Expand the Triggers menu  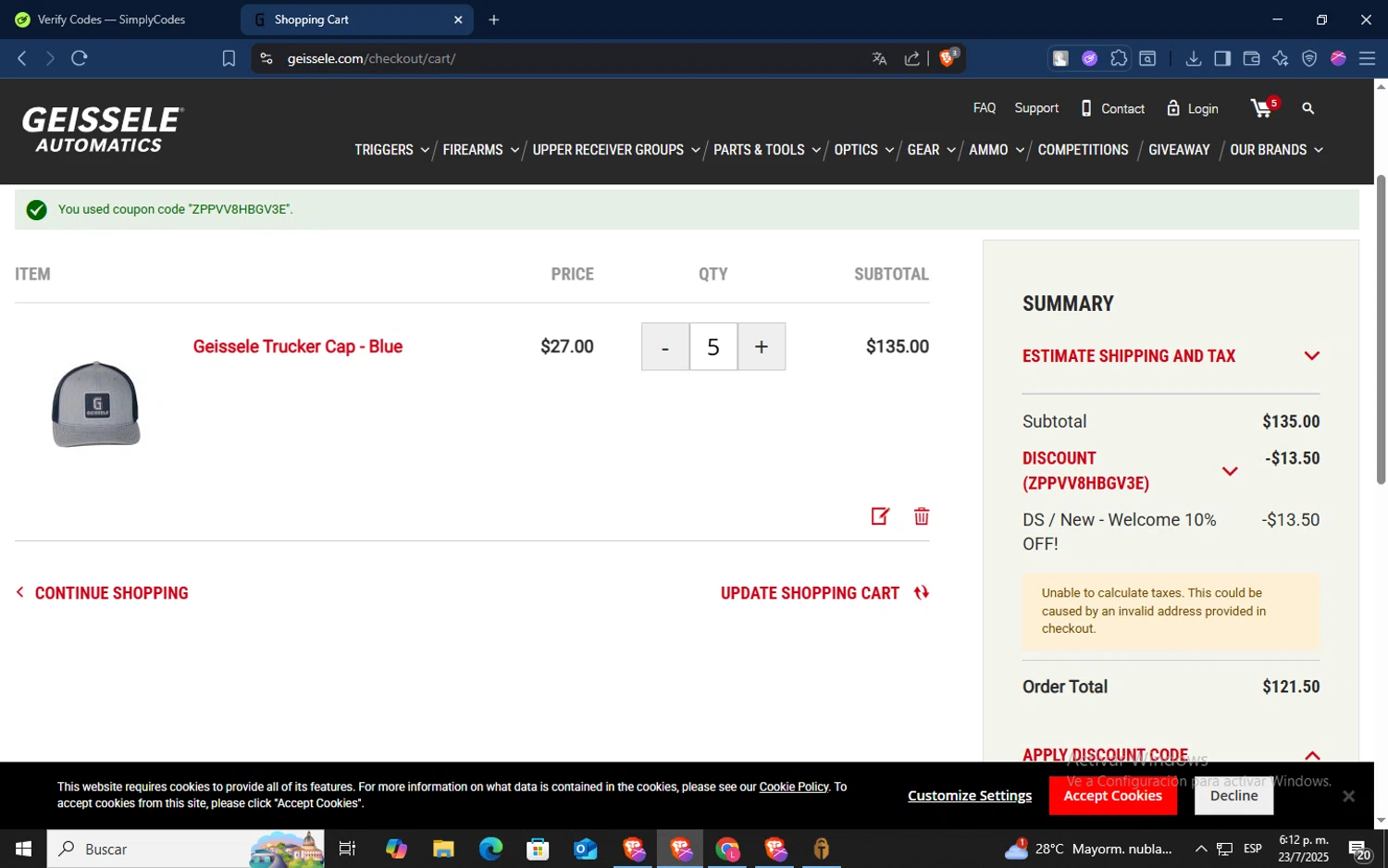click(x=391, y=150)
